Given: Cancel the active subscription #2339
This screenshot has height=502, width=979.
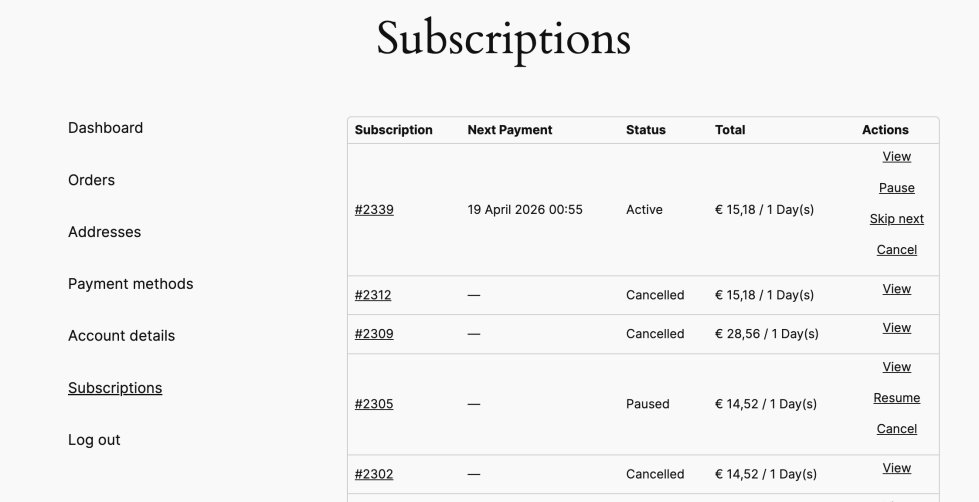Looking at the screenshot, I should point(897,250).
